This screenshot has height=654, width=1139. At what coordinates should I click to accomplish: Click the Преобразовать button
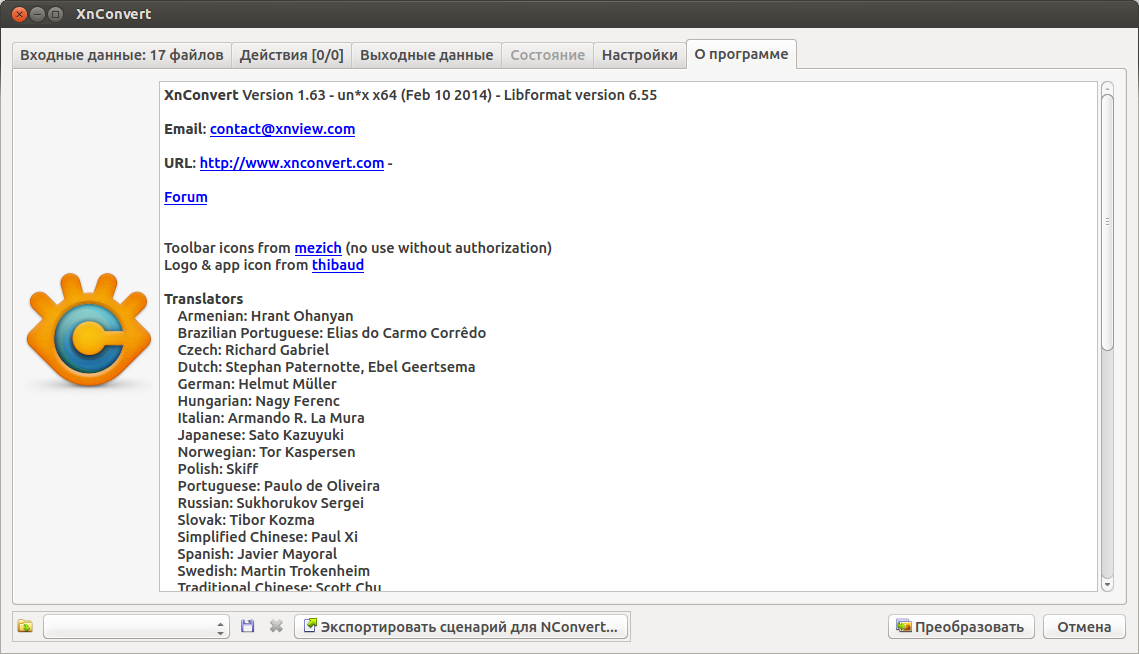point(960,626)
